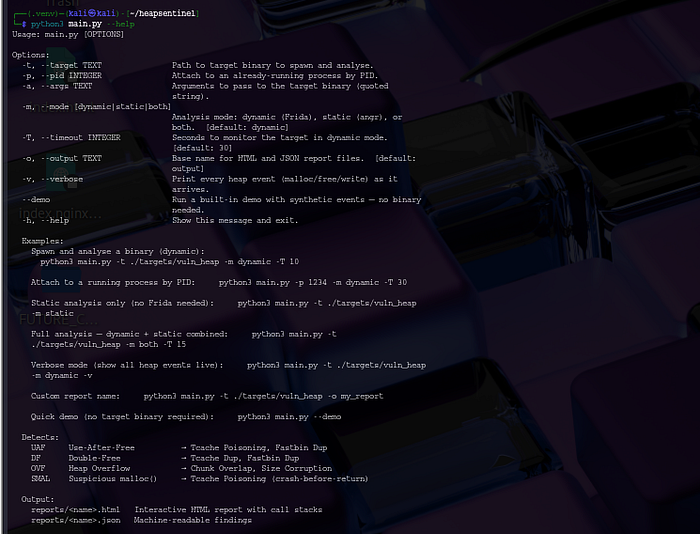The height and width of the screenshot is (534, 700).
Task: Click "Quick demo (no target binary required):"
Action: pyautogui.click(x=122, y=417)
